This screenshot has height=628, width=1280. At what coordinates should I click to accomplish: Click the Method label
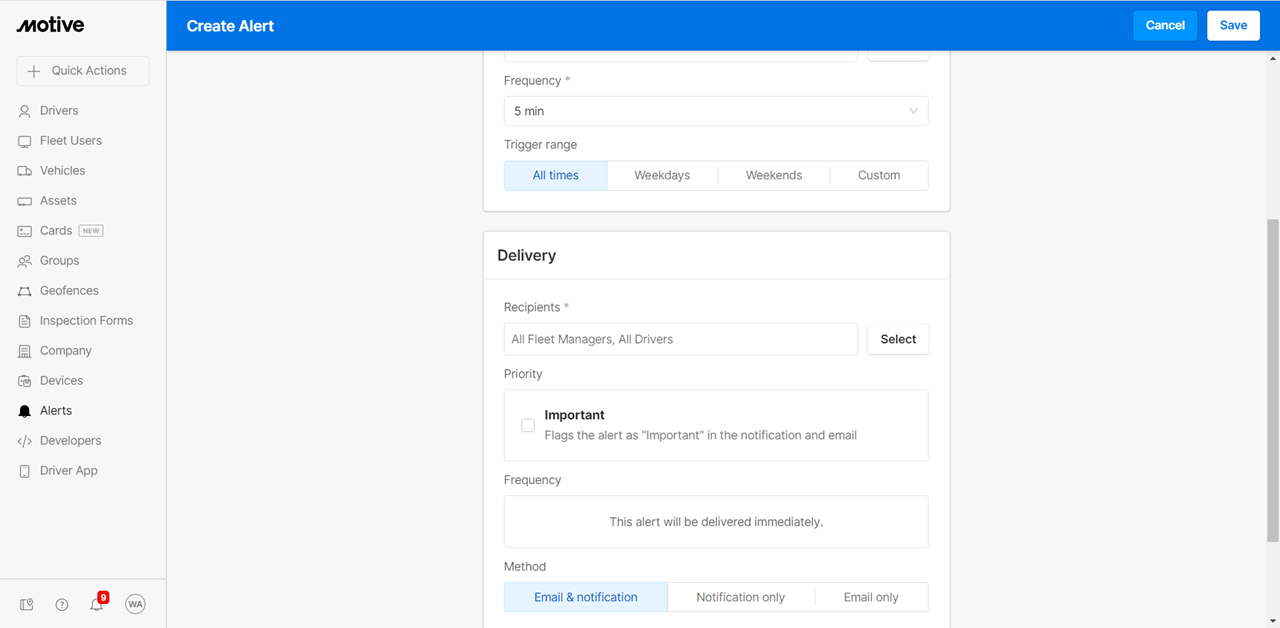[525, 567]
